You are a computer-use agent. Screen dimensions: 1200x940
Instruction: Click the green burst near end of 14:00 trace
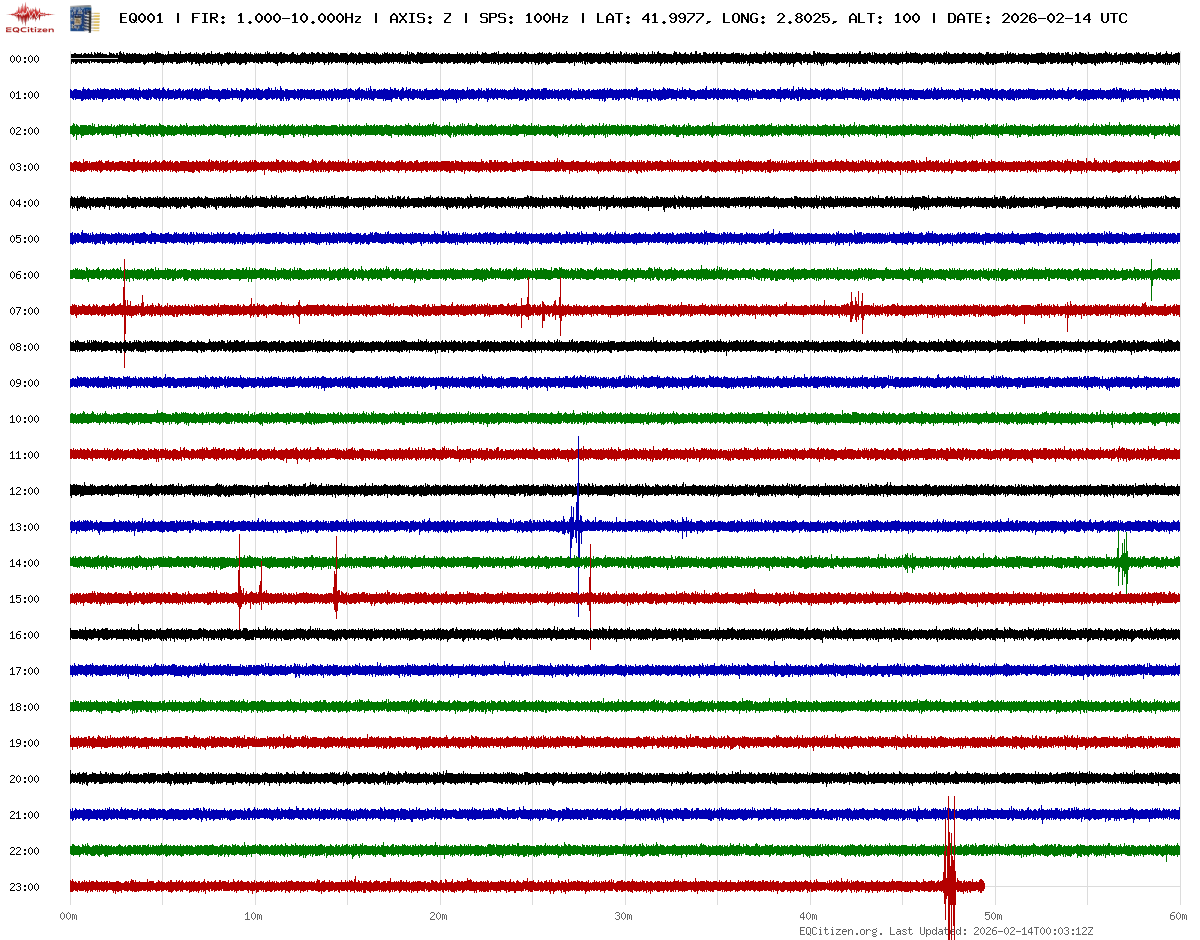(1123, 562)
